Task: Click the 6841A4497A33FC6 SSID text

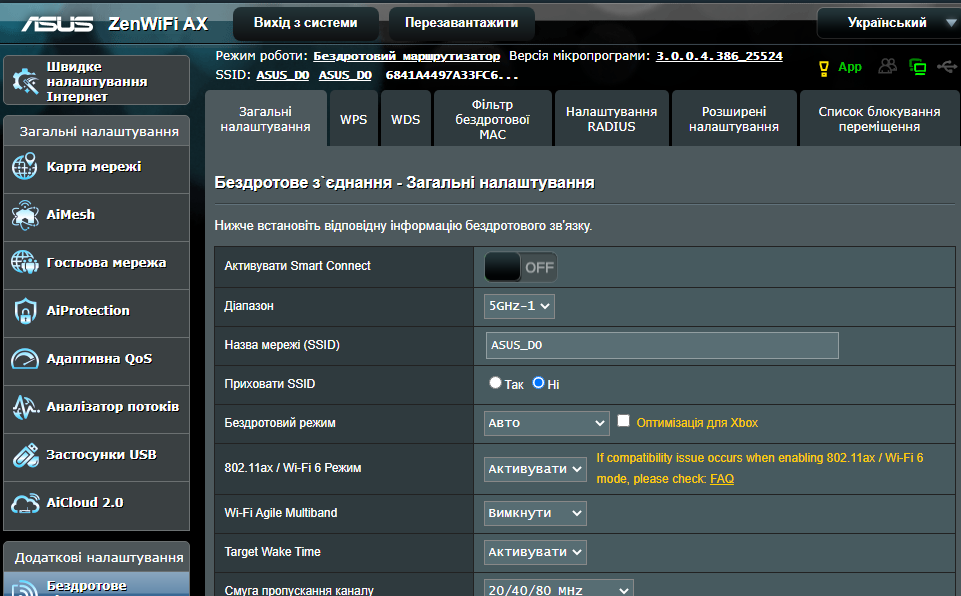Action: [x=452, y=75]
